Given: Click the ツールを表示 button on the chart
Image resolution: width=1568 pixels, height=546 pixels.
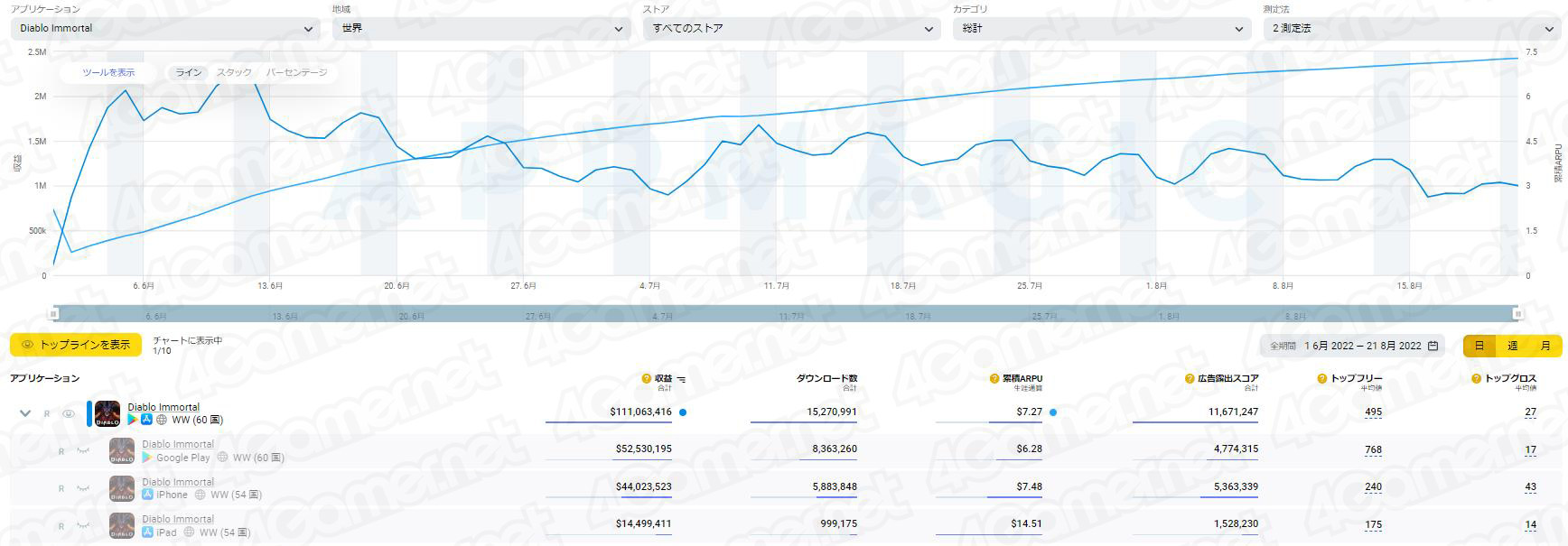Looking at the screenshot, I should click(108, 72).
